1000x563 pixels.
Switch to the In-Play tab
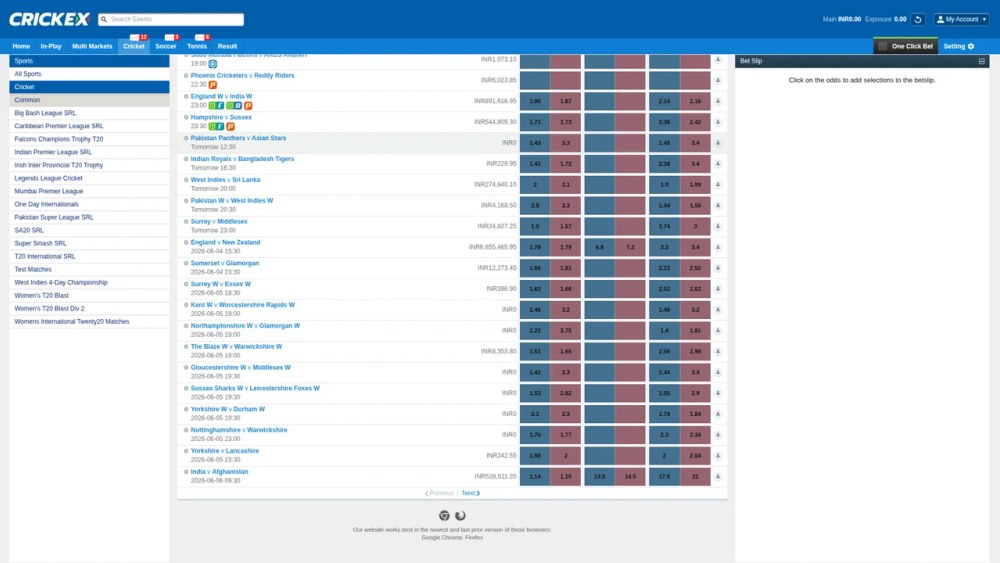point(51,46)
